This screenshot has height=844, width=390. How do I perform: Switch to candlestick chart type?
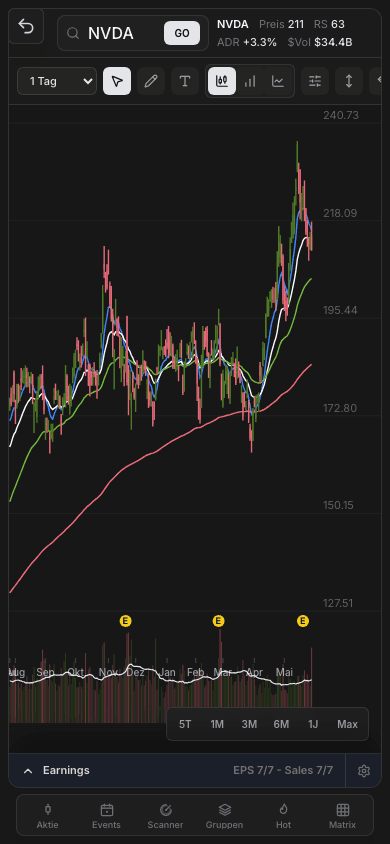tap(222, 81)
